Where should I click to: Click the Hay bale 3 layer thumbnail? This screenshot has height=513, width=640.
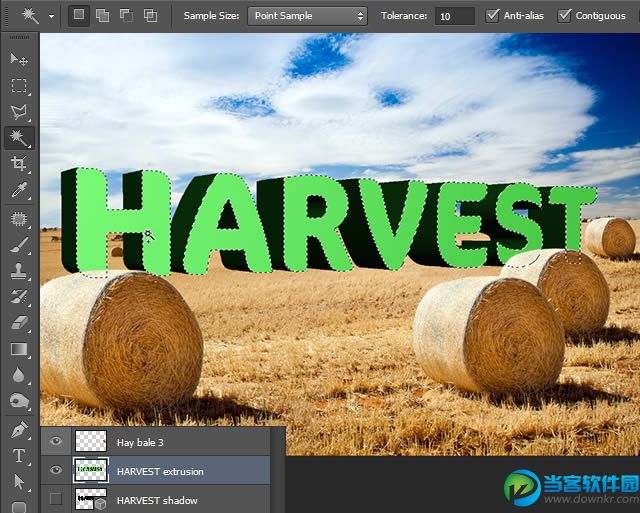coord(91,441)
